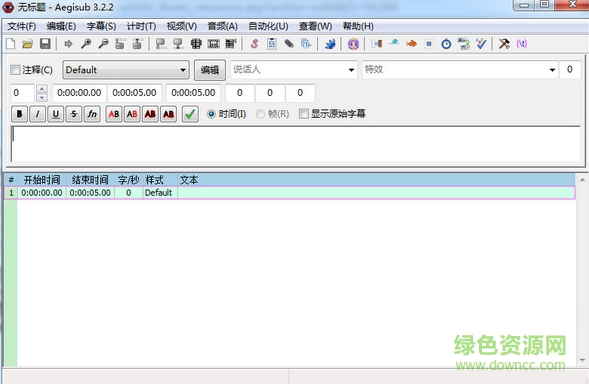Enable the 显示原始字幕 checkbox

pos(304,113)
